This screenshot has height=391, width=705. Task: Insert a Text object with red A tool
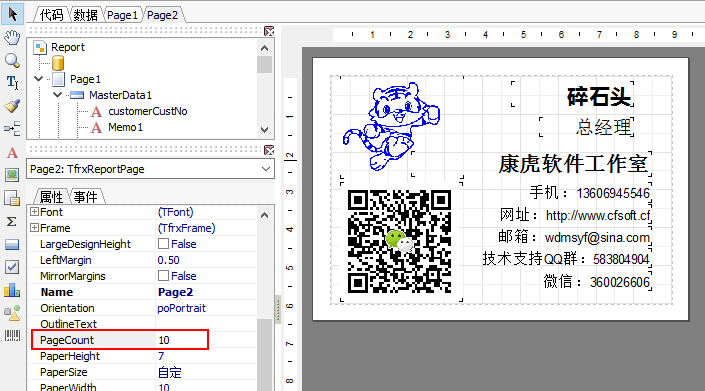[x=12, y=152]
